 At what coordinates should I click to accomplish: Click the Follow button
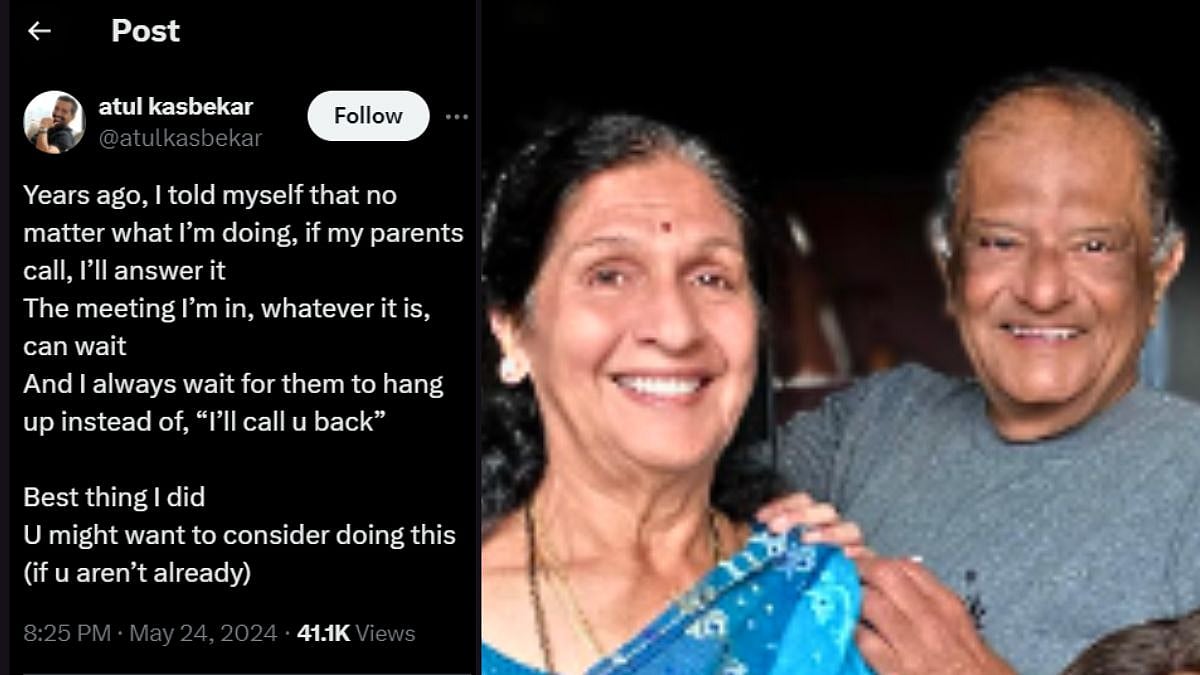point(368,116)
